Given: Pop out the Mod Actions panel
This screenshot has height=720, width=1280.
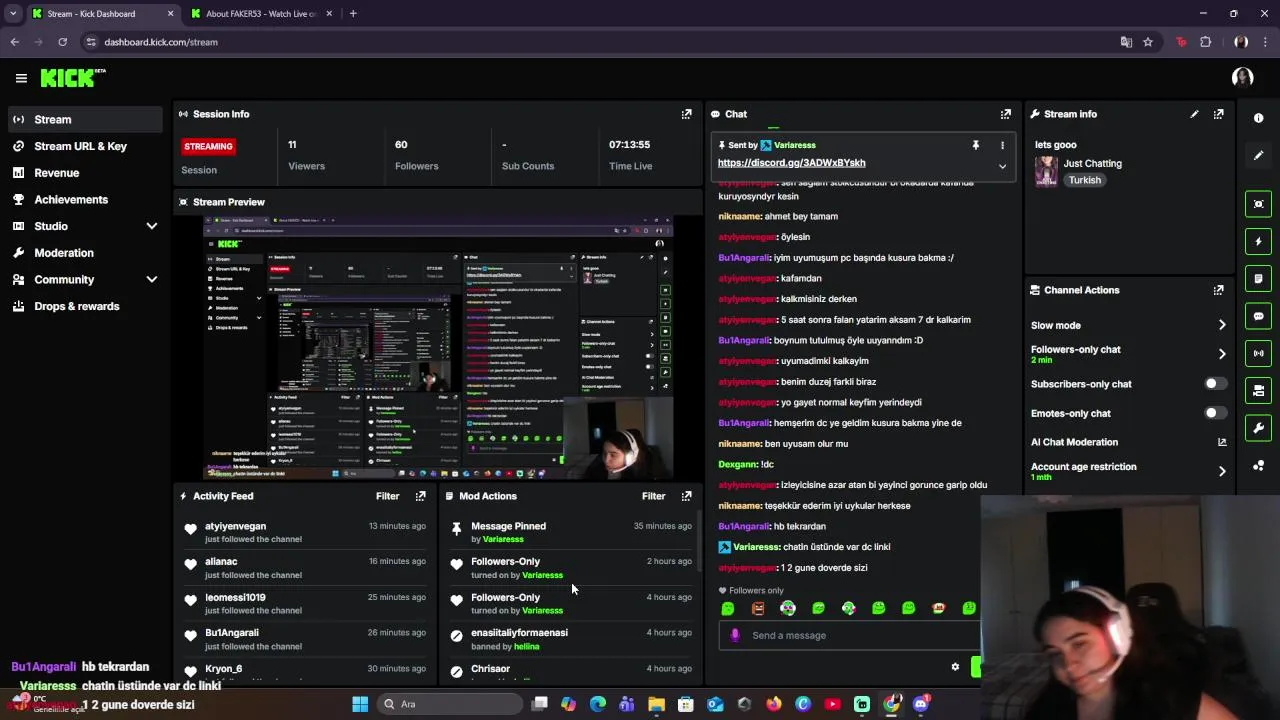Looking at the screenshot, I should click(686, 496).
